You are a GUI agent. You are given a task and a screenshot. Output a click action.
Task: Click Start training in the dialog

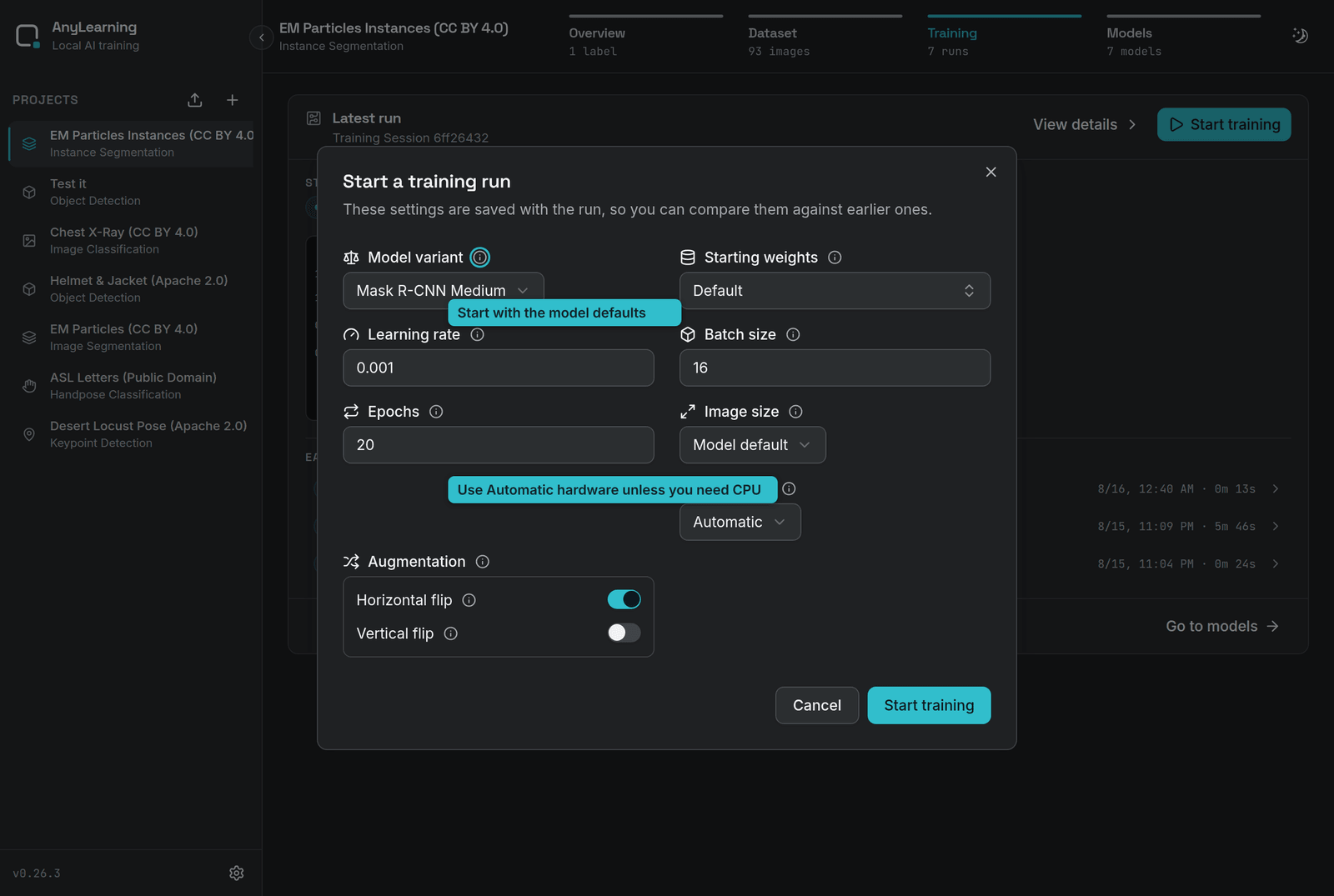pyautogui.click(x=929, y=705)
